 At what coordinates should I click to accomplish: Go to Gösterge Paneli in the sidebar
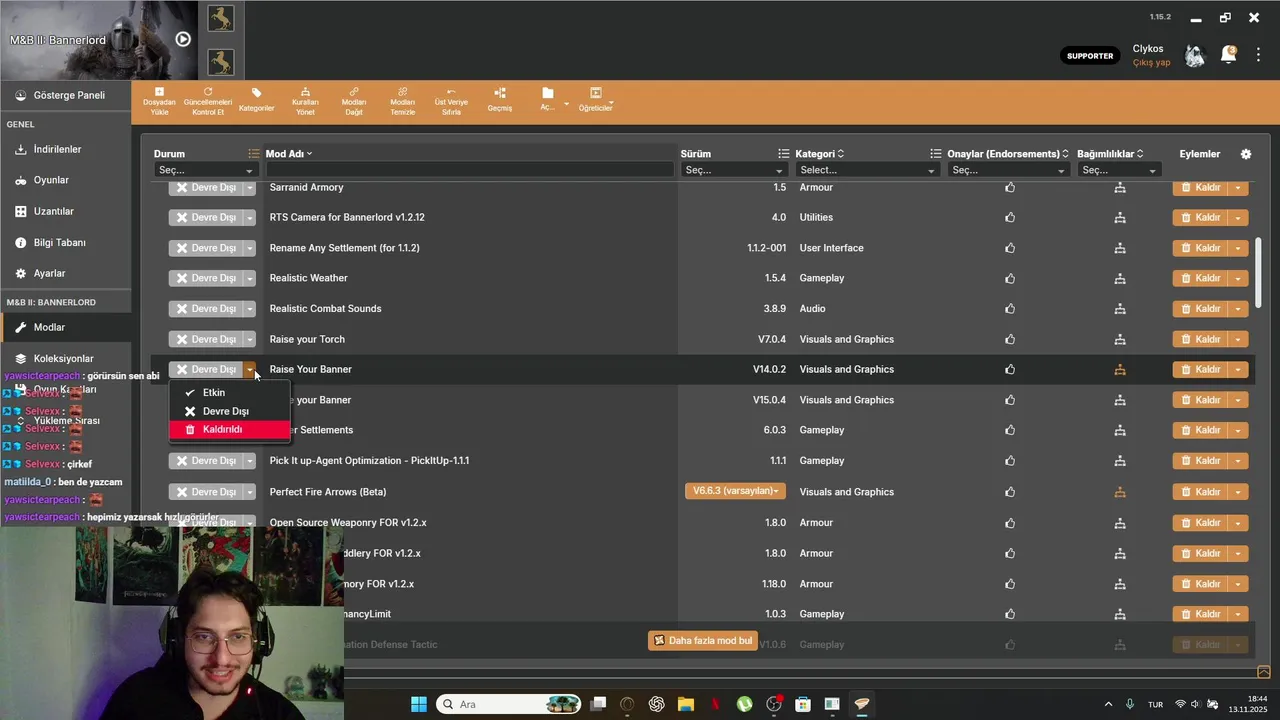tap(65, 95)
